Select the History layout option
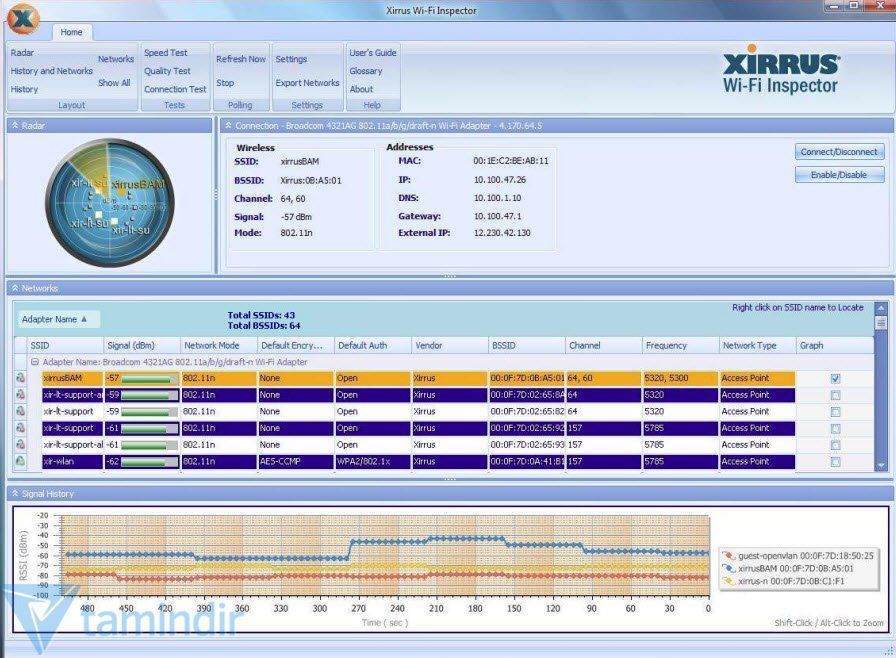Screen dimensions: 896x658 click(24, 89)
